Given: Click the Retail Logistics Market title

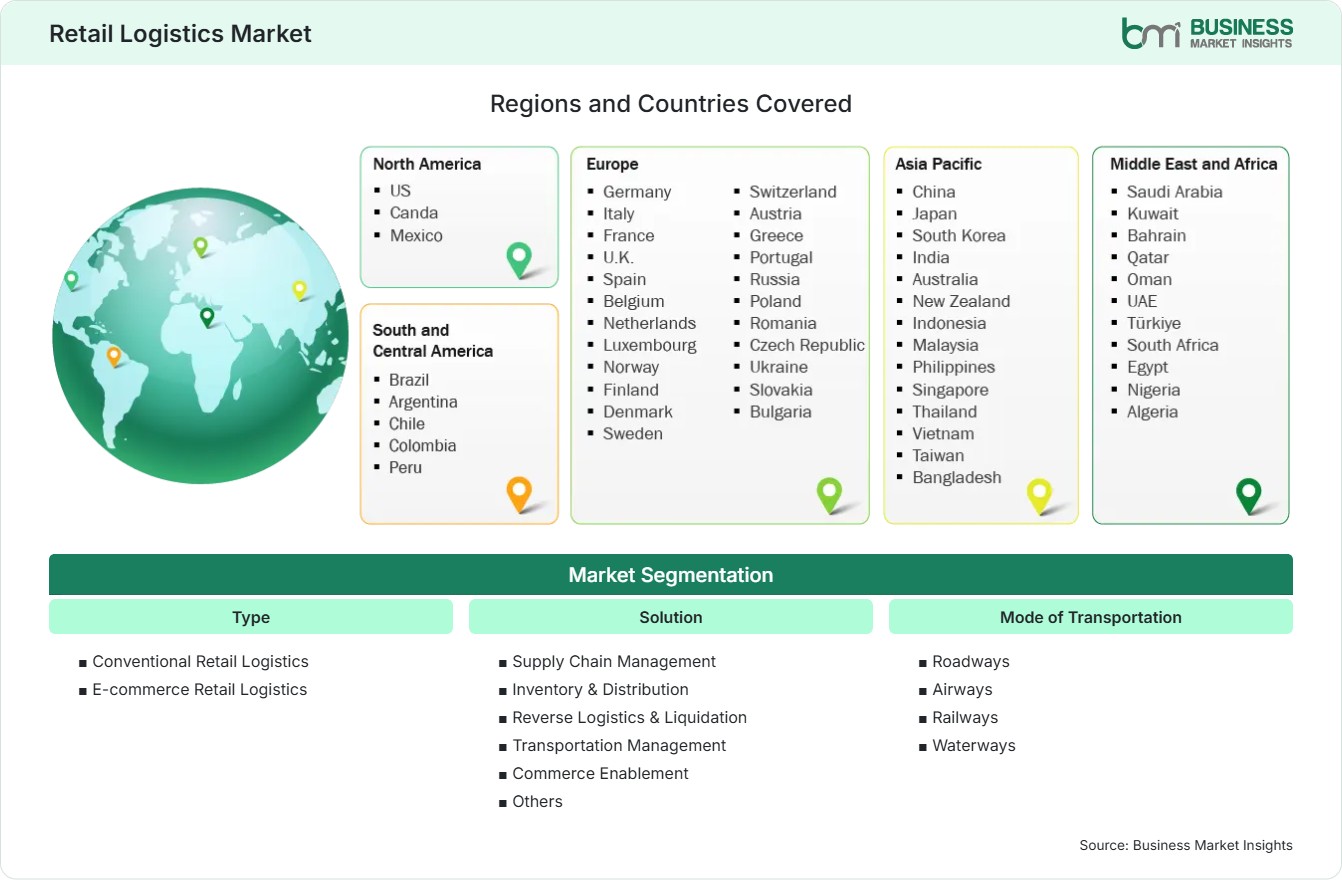Looking at the screenshot, I should tap(181, 33).
